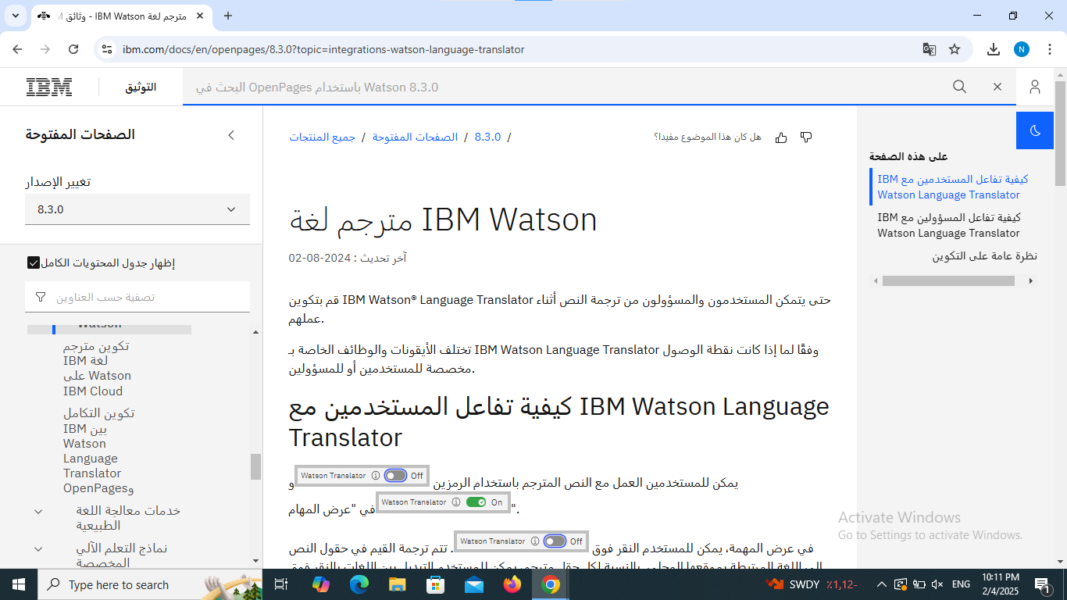Toggle the show full table of contents checkbox
1067x600 pixels.
(x=33, y=263)
